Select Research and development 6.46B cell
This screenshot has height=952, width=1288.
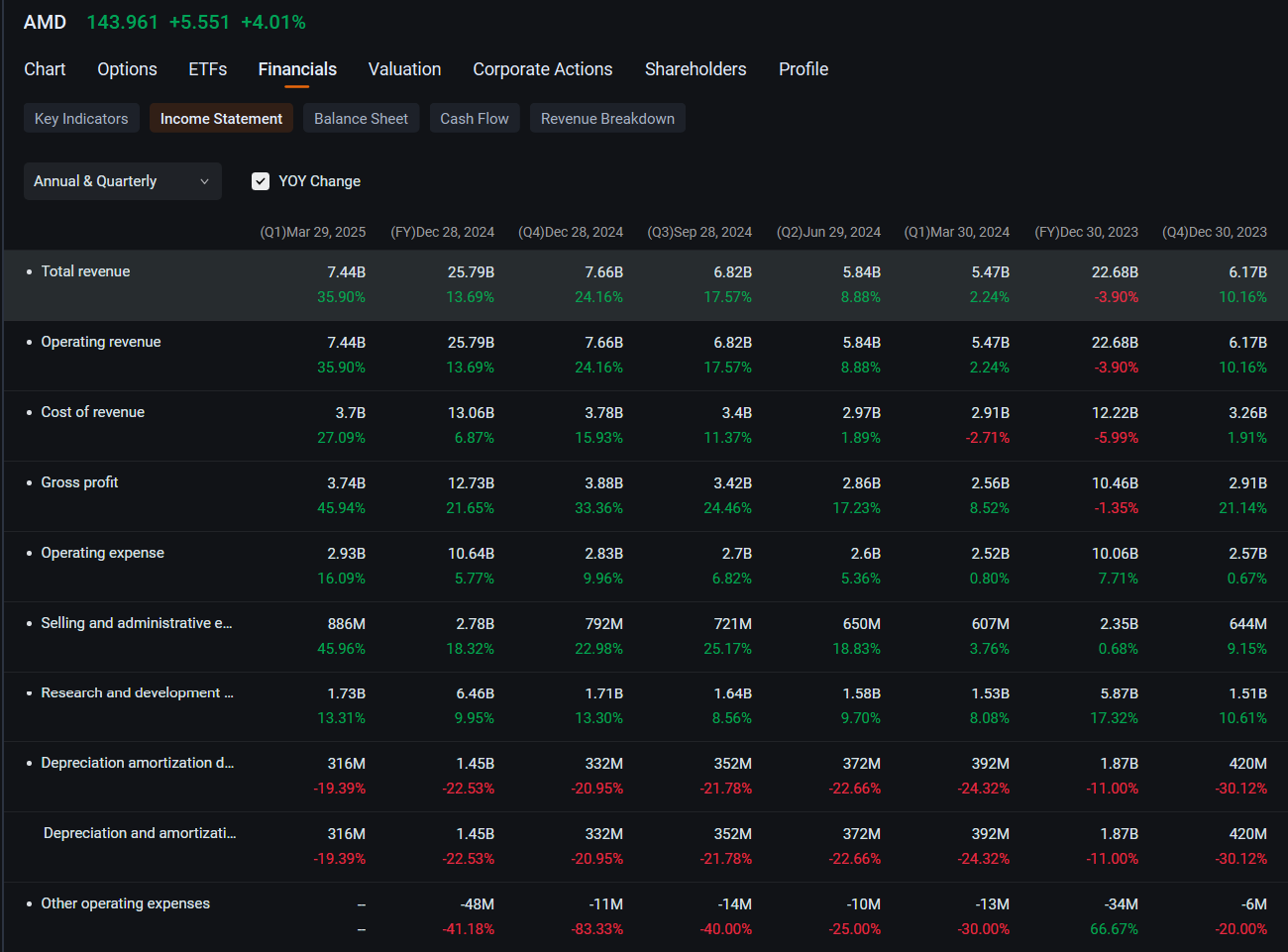tap(475, 693)
